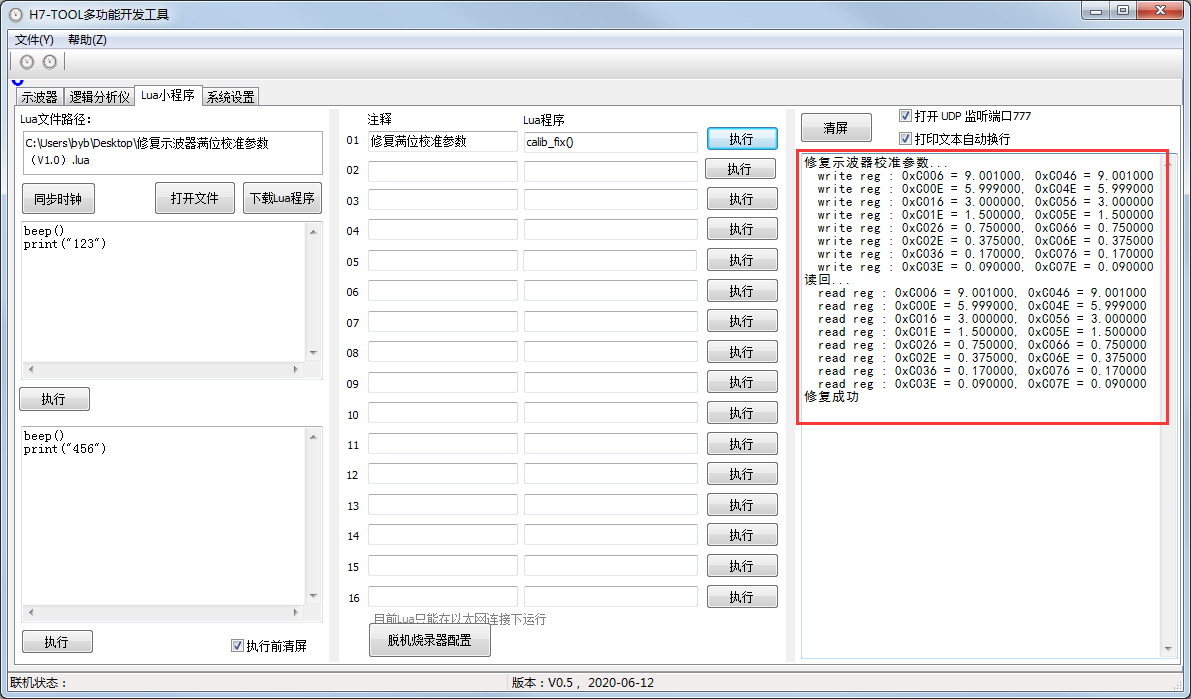Click the scroll-down arrow of the output log

[1168, 649]
